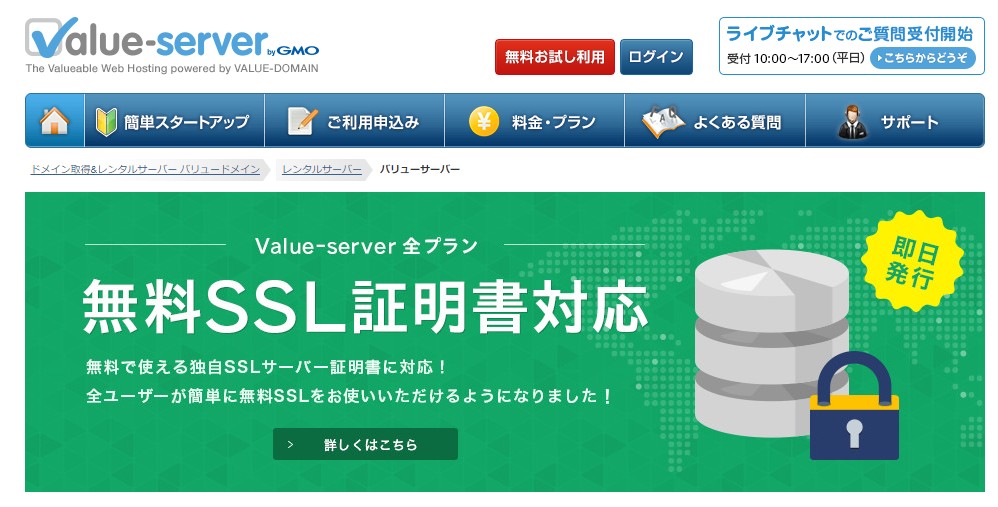Click the 即日発行 yellow badge
998x507 pixels.
pos(912,261)
